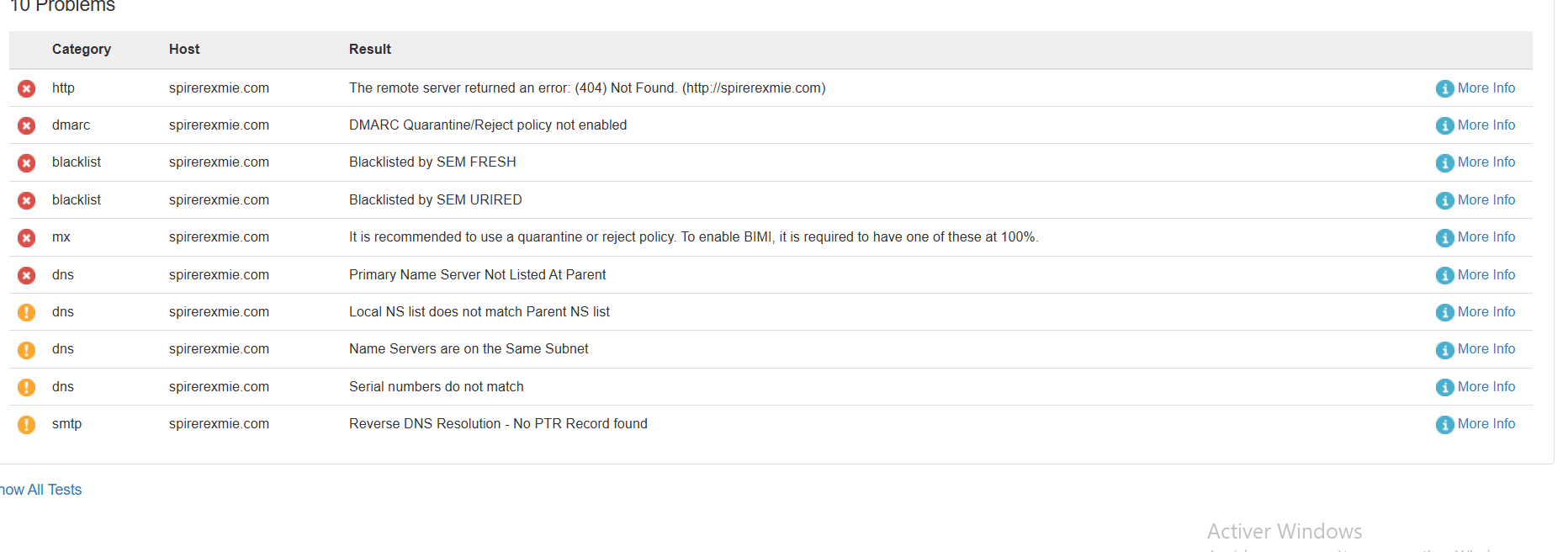Sort by the Category column header
Viewport: 1568px width, 552px height.
[82, 50]
